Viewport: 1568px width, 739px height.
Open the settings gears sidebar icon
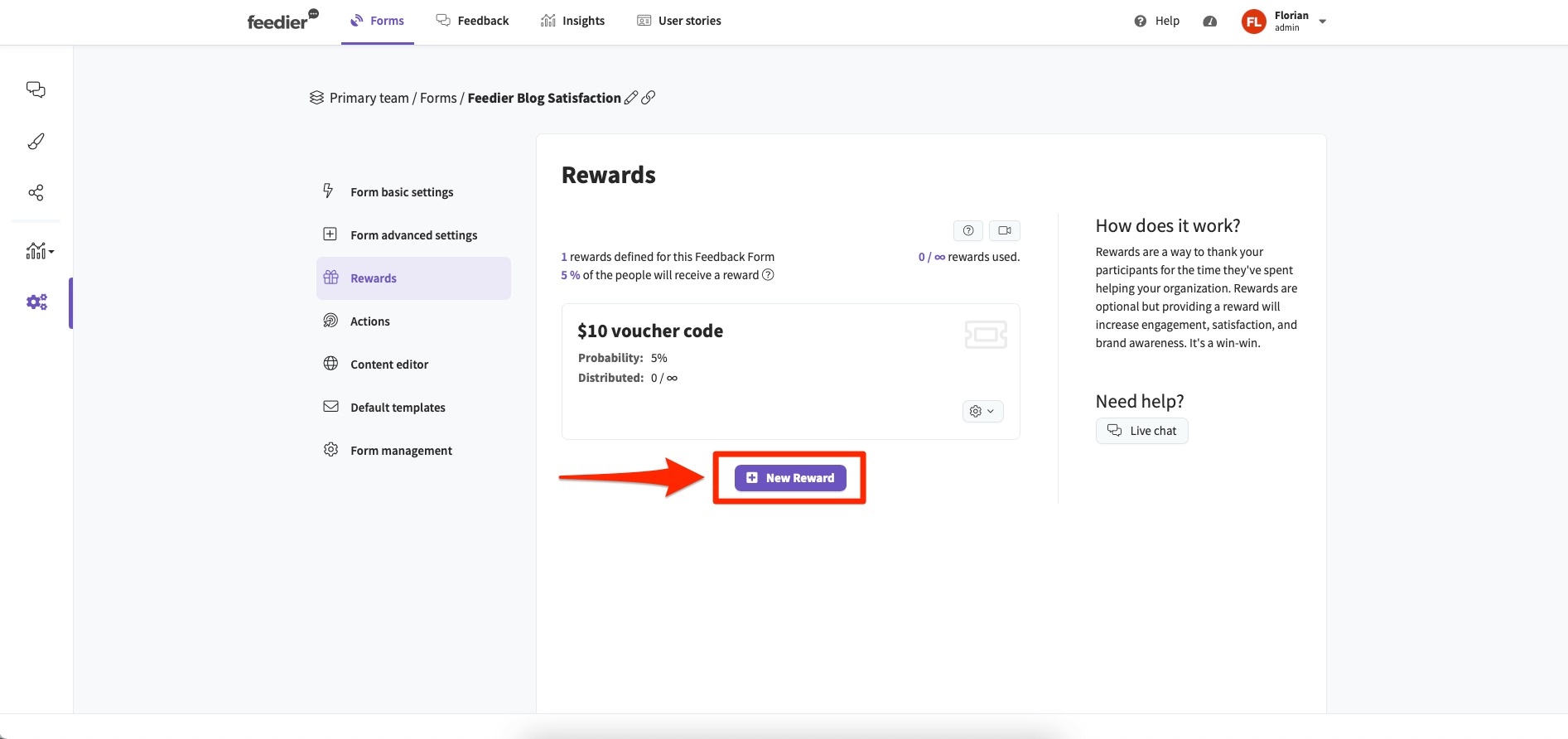point(36,302)
